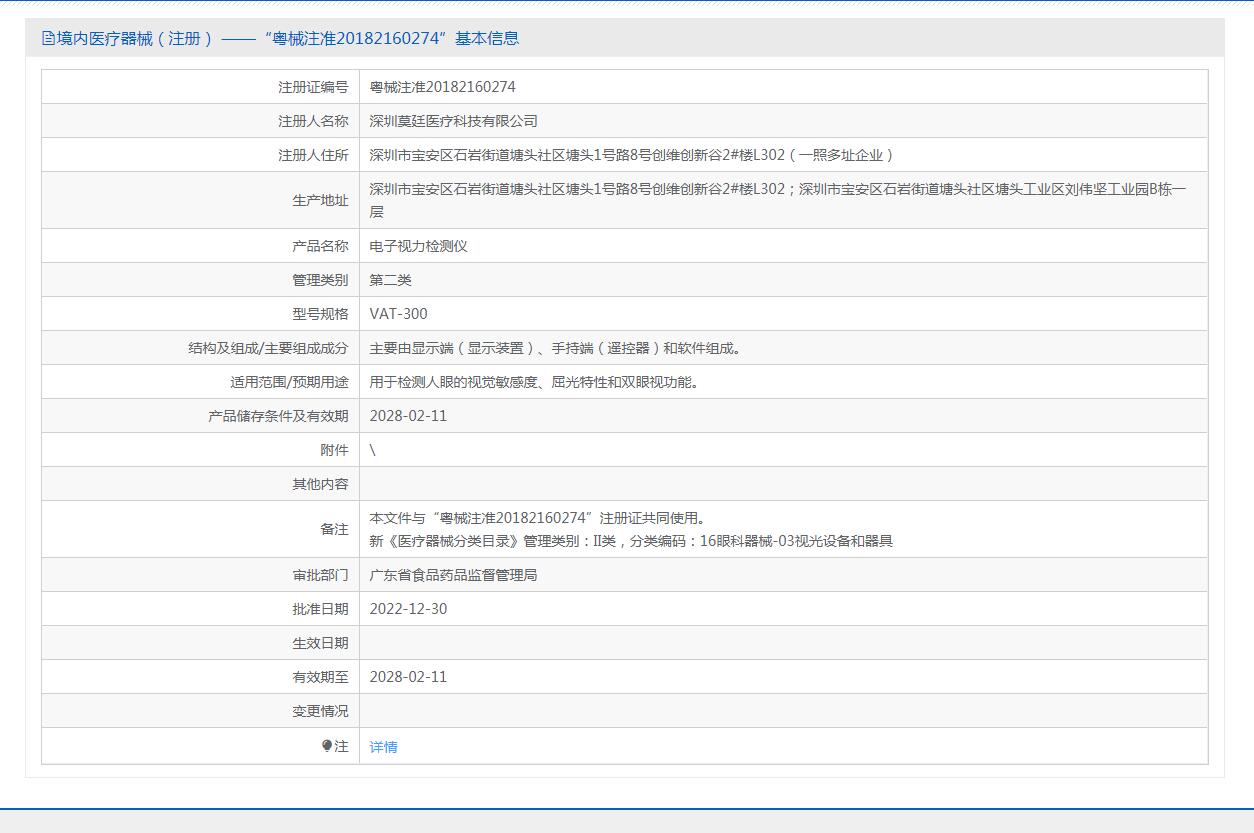The height and width of the screenshot is (833, 1254).
Task: Select the approval date 2022-12-30
Action: click(408, 609)
